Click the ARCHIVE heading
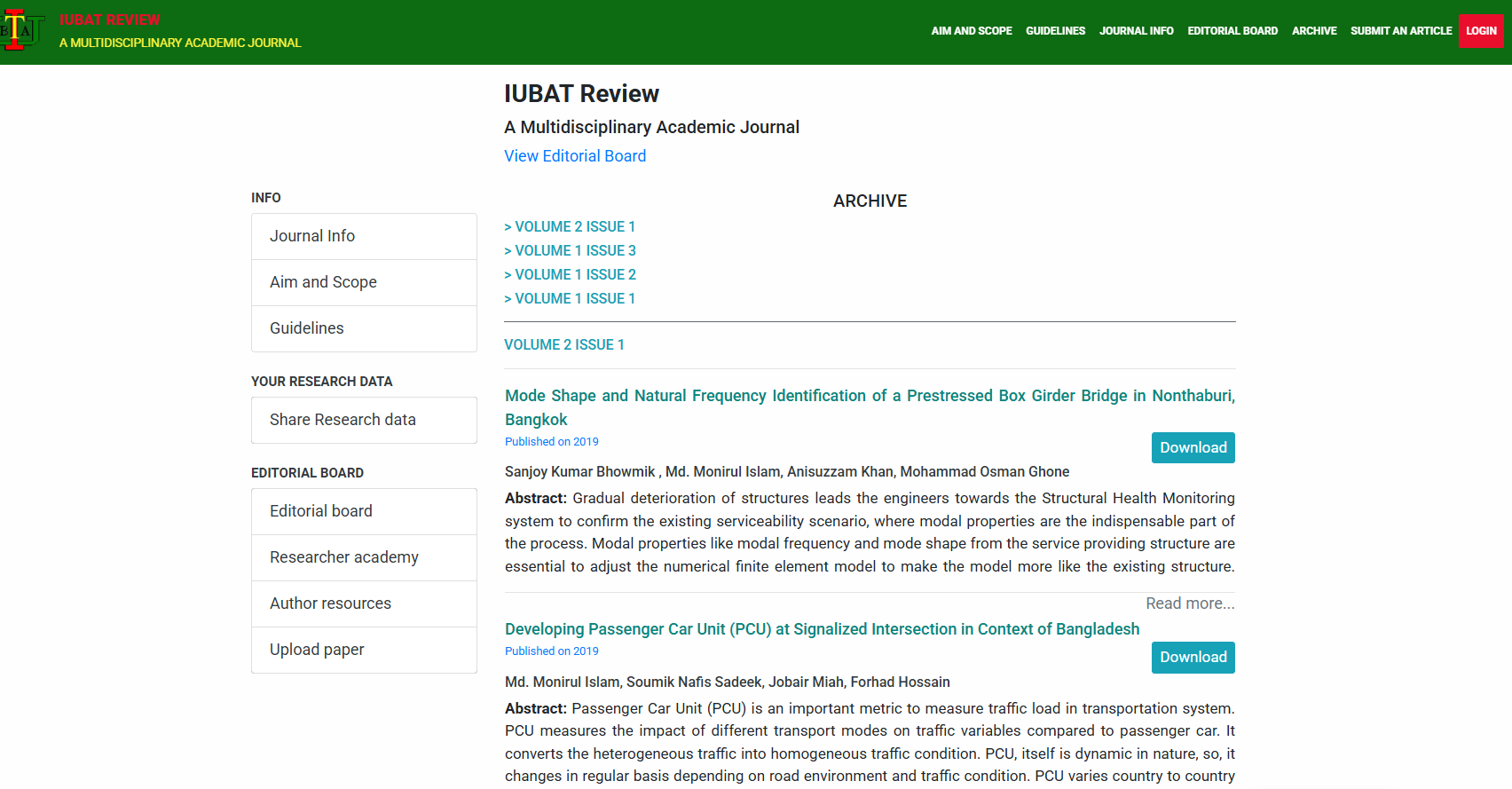This screenshot has width=1512, height=789. tap(870, 201)
